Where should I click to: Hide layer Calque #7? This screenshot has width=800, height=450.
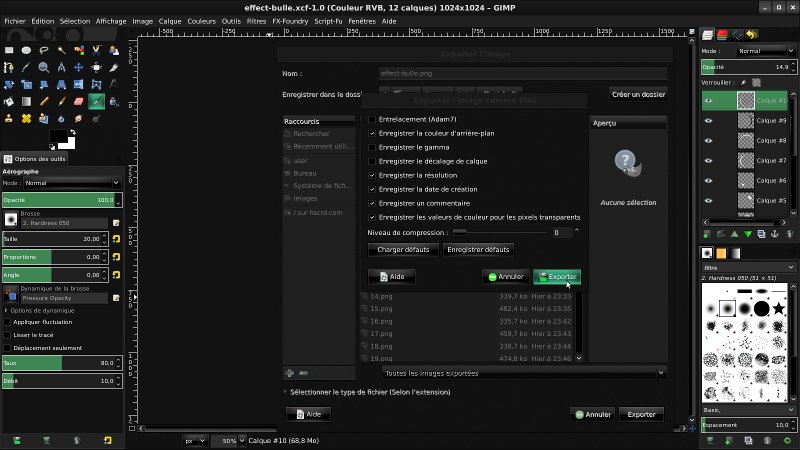708,160
